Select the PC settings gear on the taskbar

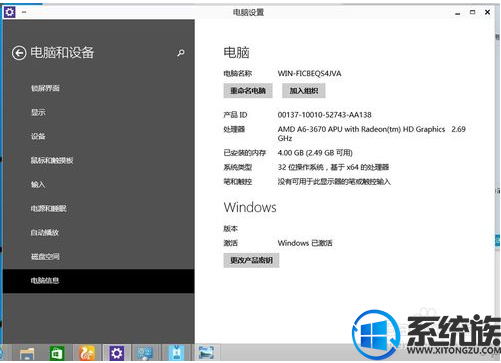click(116, 353)
